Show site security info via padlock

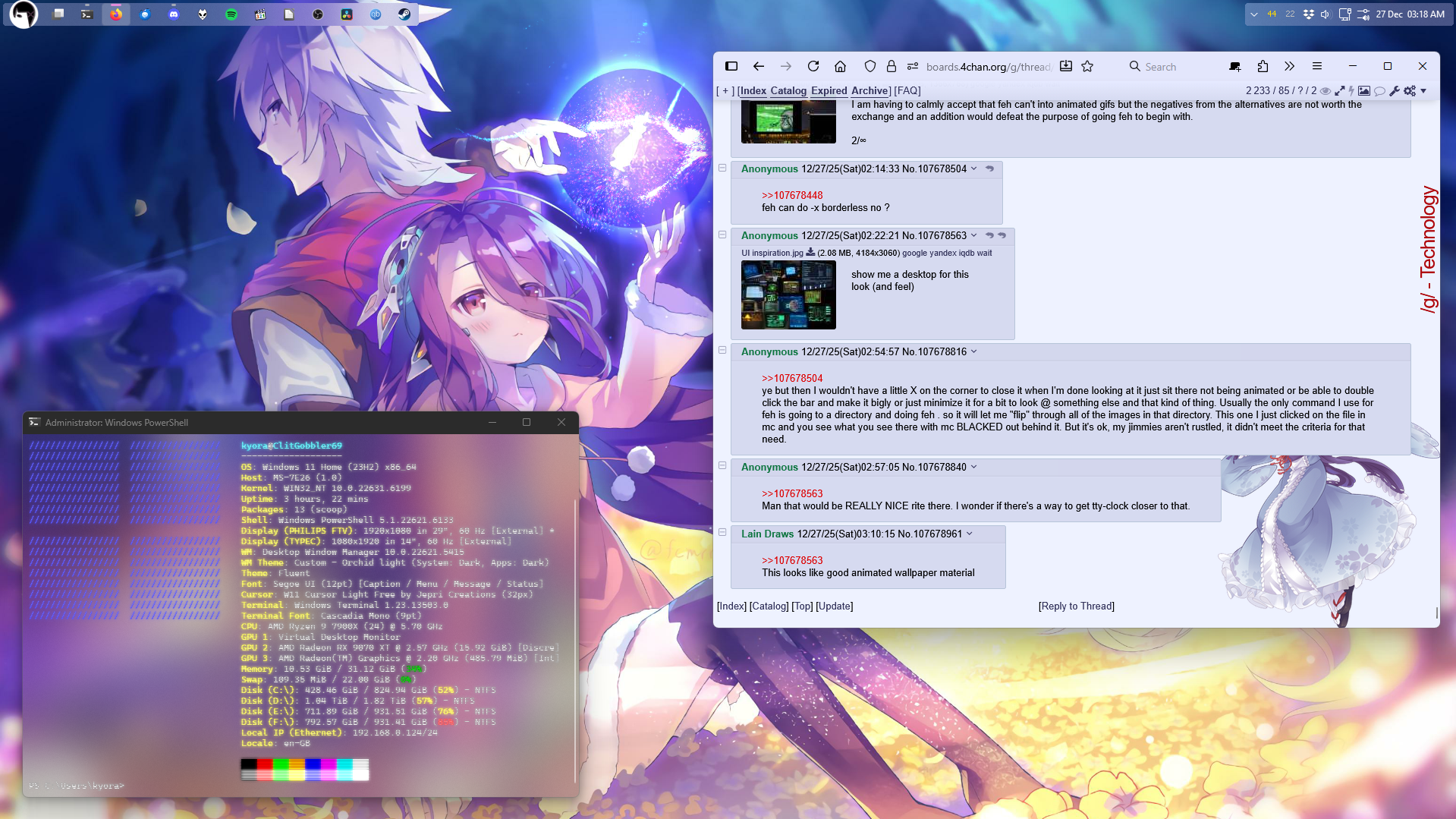pos(892,67)
